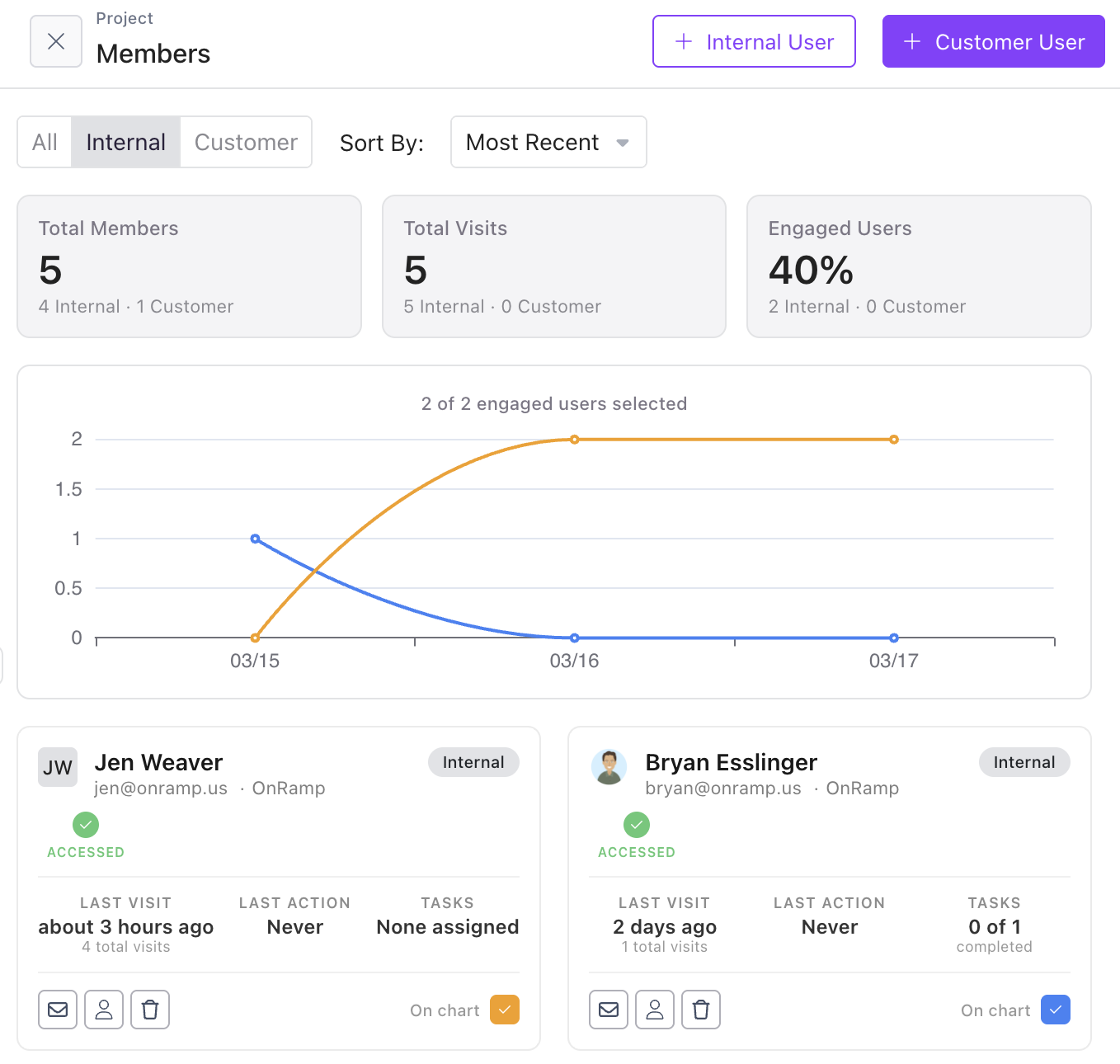Click the email icon on Jen Weaver's card
The image size is (1120, 1064).
tap(57, 1010)
